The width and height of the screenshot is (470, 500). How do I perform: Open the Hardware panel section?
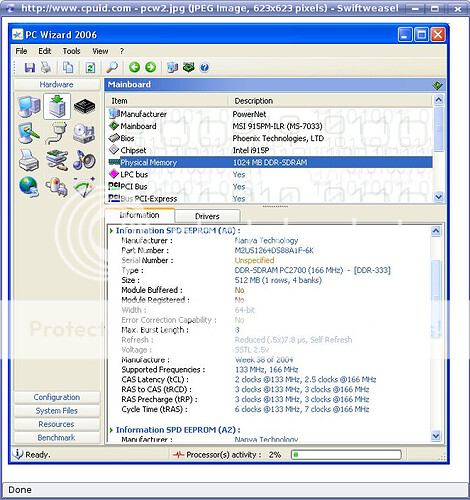tap(57, 84)
